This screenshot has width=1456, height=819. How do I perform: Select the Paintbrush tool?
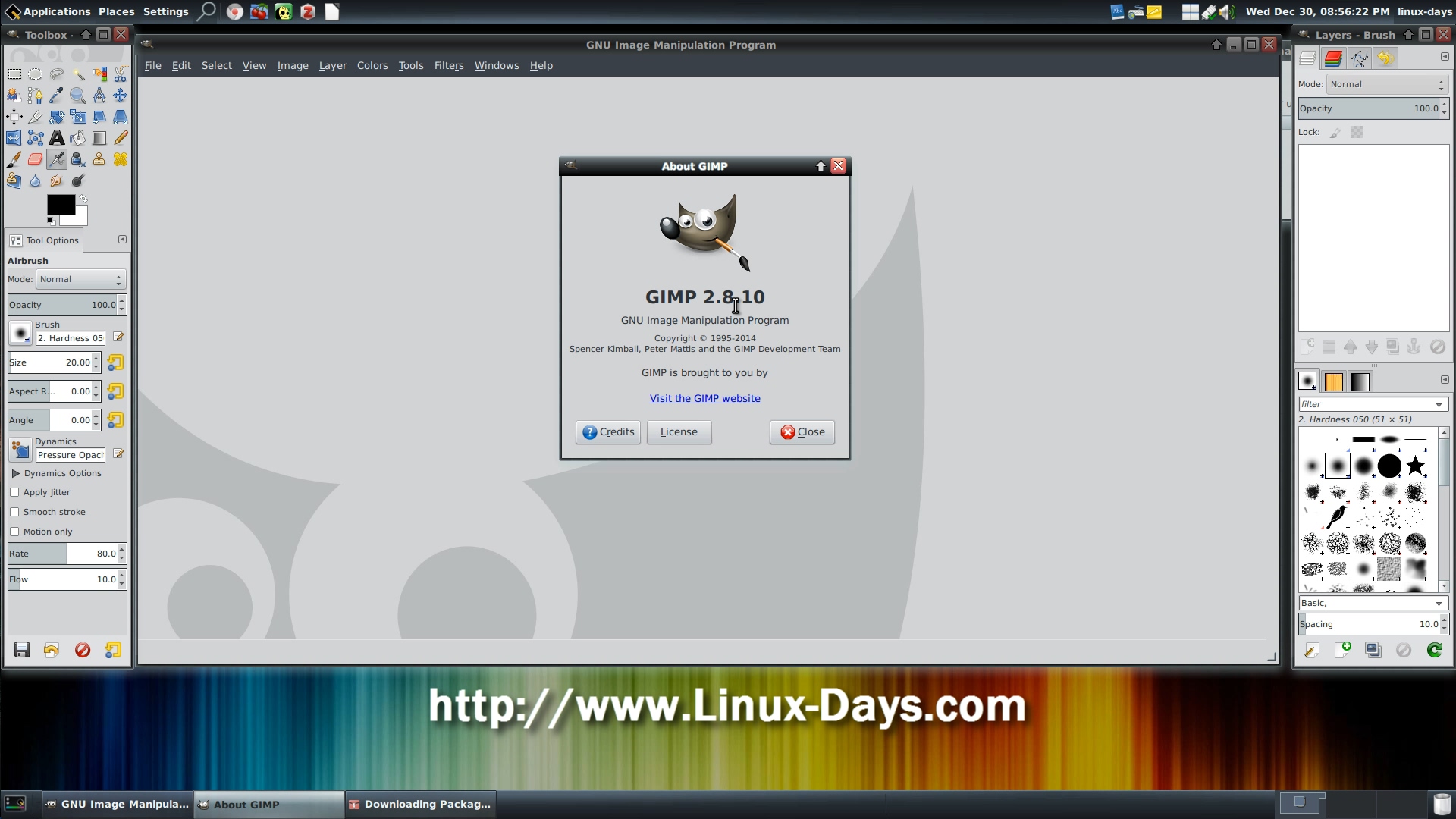(14, 159)
